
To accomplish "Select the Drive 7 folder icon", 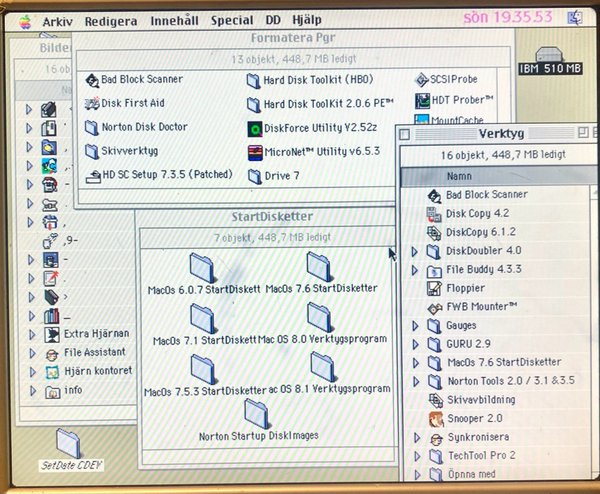I will [255, 176].
